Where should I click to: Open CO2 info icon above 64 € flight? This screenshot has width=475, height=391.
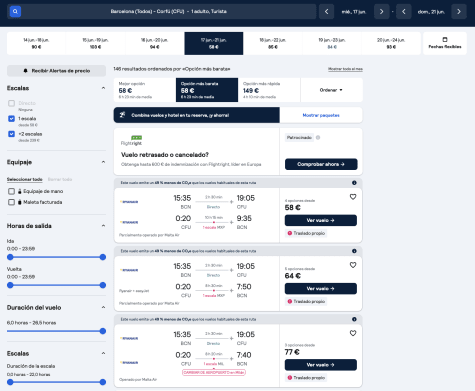click(354, 251)
